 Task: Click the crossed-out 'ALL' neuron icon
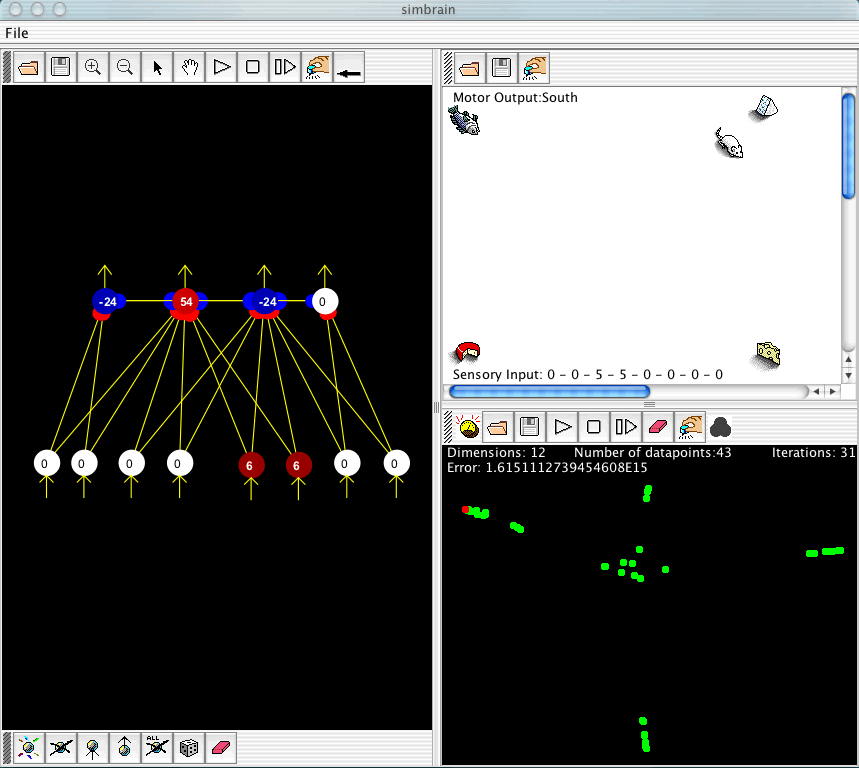coord(155,747)
